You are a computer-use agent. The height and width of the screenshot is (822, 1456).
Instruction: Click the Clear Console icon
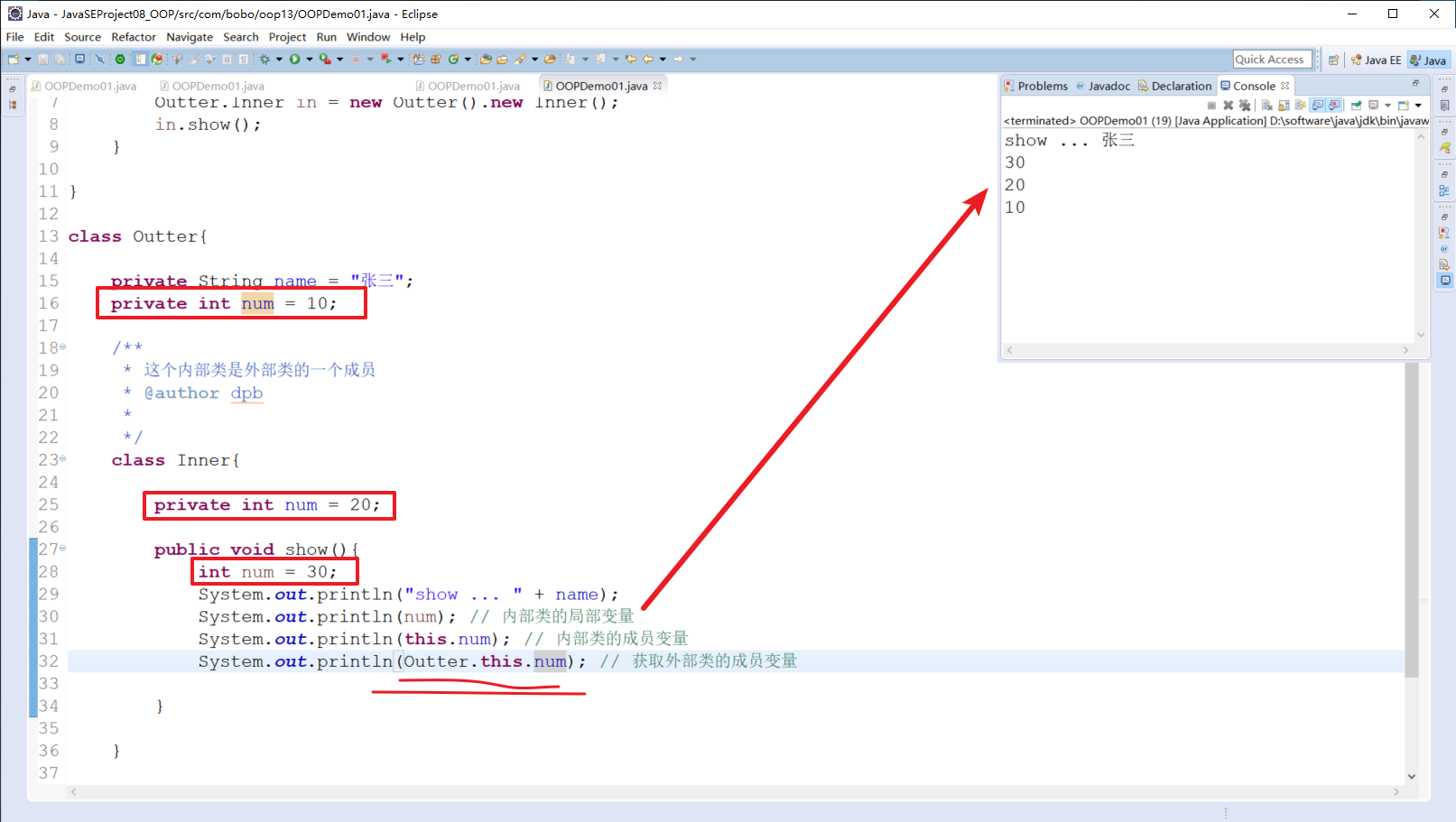pyautogui.click(x=1267, y=105)
